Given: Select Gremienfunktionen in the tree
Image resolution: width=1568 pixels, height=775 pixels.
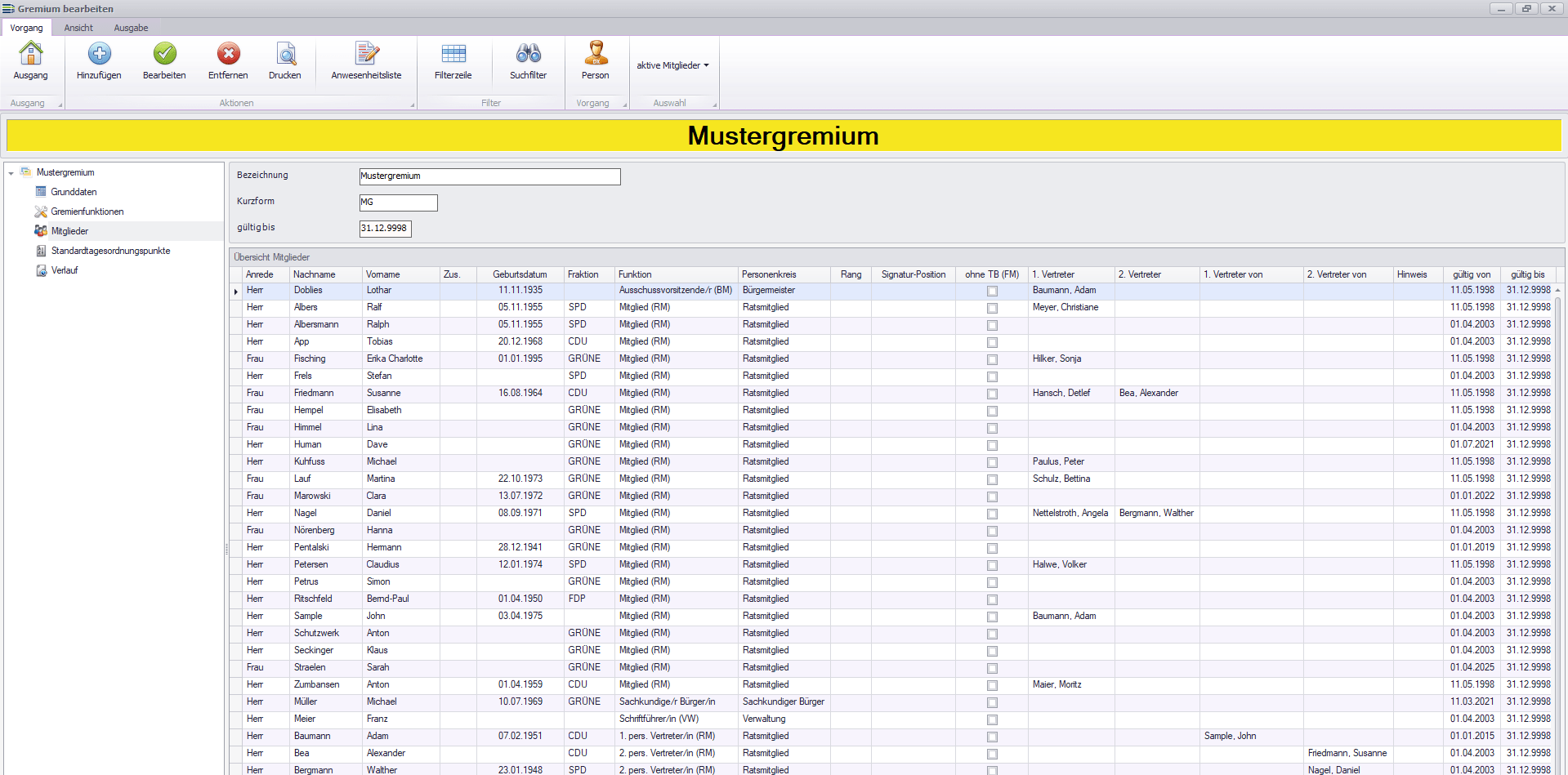Looking at the screenshot, I should click(x=87, y=212).
